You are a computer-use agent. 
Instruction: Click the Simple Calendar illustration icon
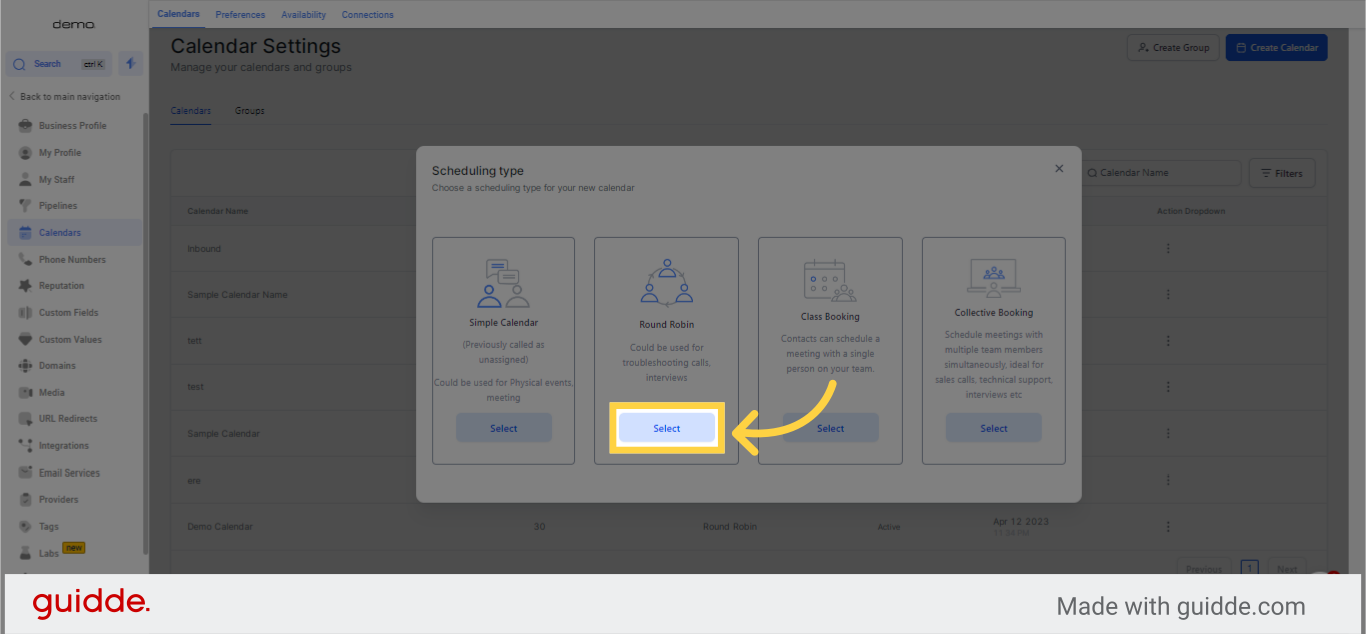[503, 283]
